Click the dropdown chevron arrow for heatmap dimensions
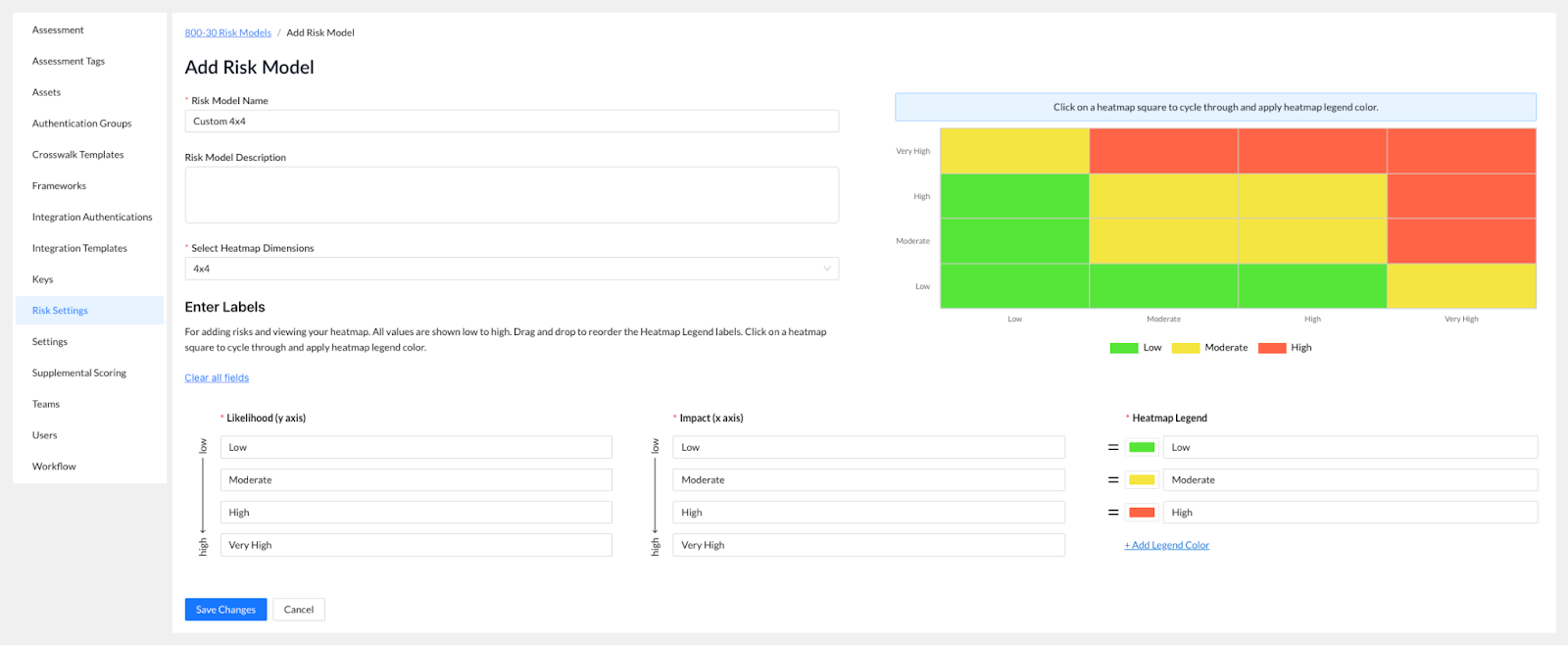The width and height of the screenshot is (1568, 646). [826, 269]
